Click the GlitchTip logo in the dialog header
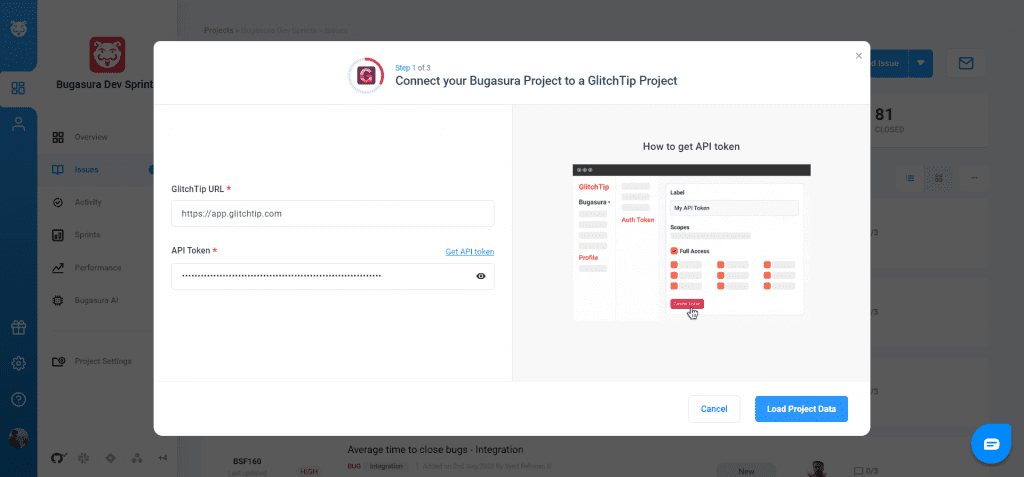1024x477 pixels. [365, 76]
